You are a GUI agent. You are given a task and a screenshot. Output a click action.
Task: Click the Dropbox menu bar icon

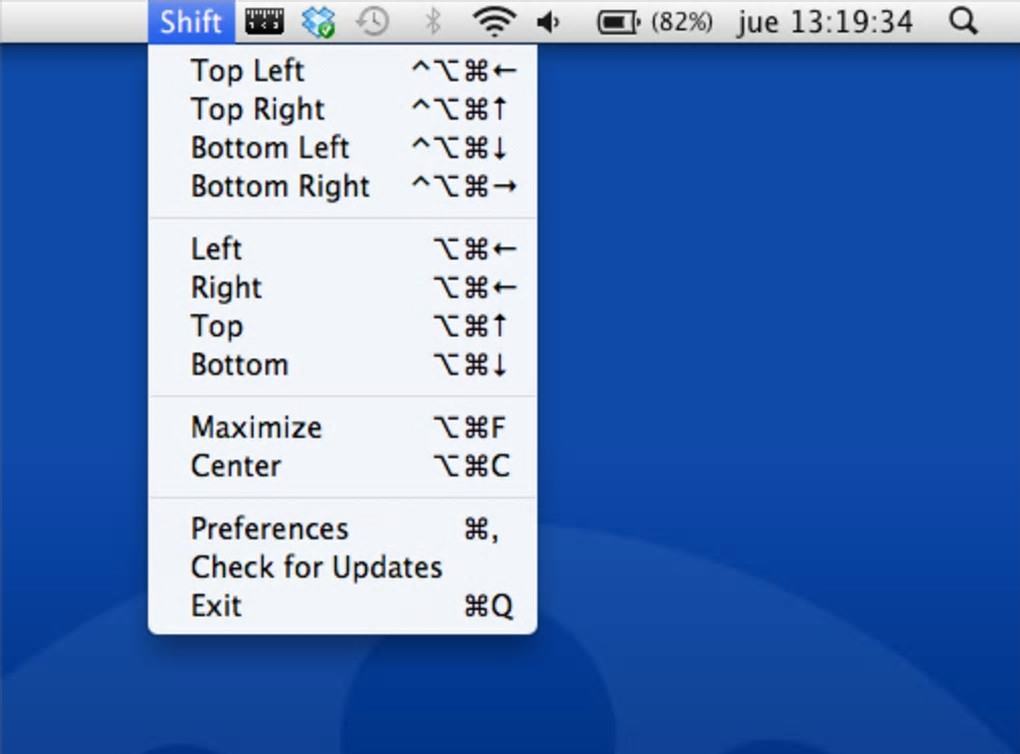[319, 21]
